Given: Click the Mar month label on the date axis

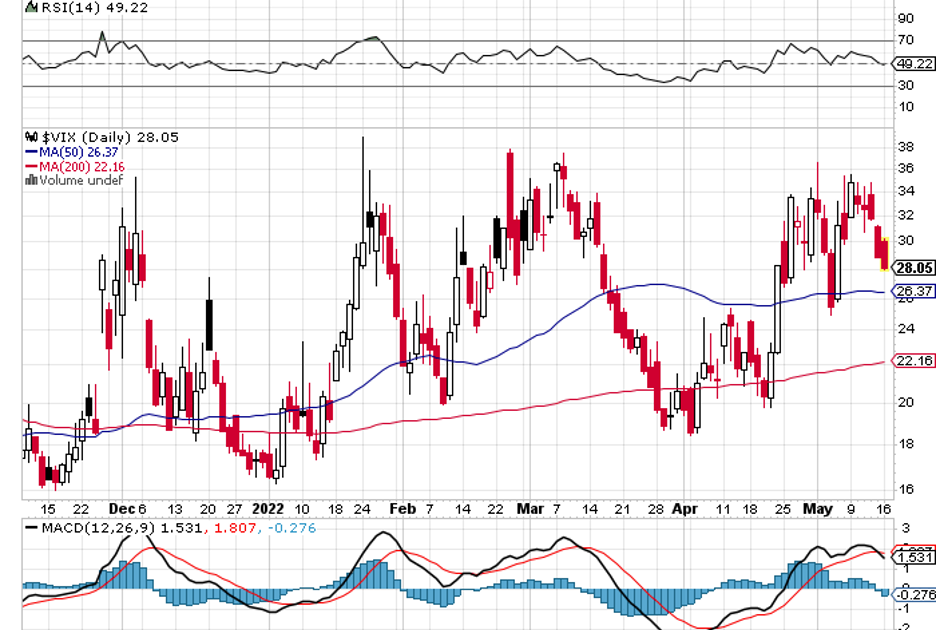Looking at the screenshot, I should click(530, 508).
